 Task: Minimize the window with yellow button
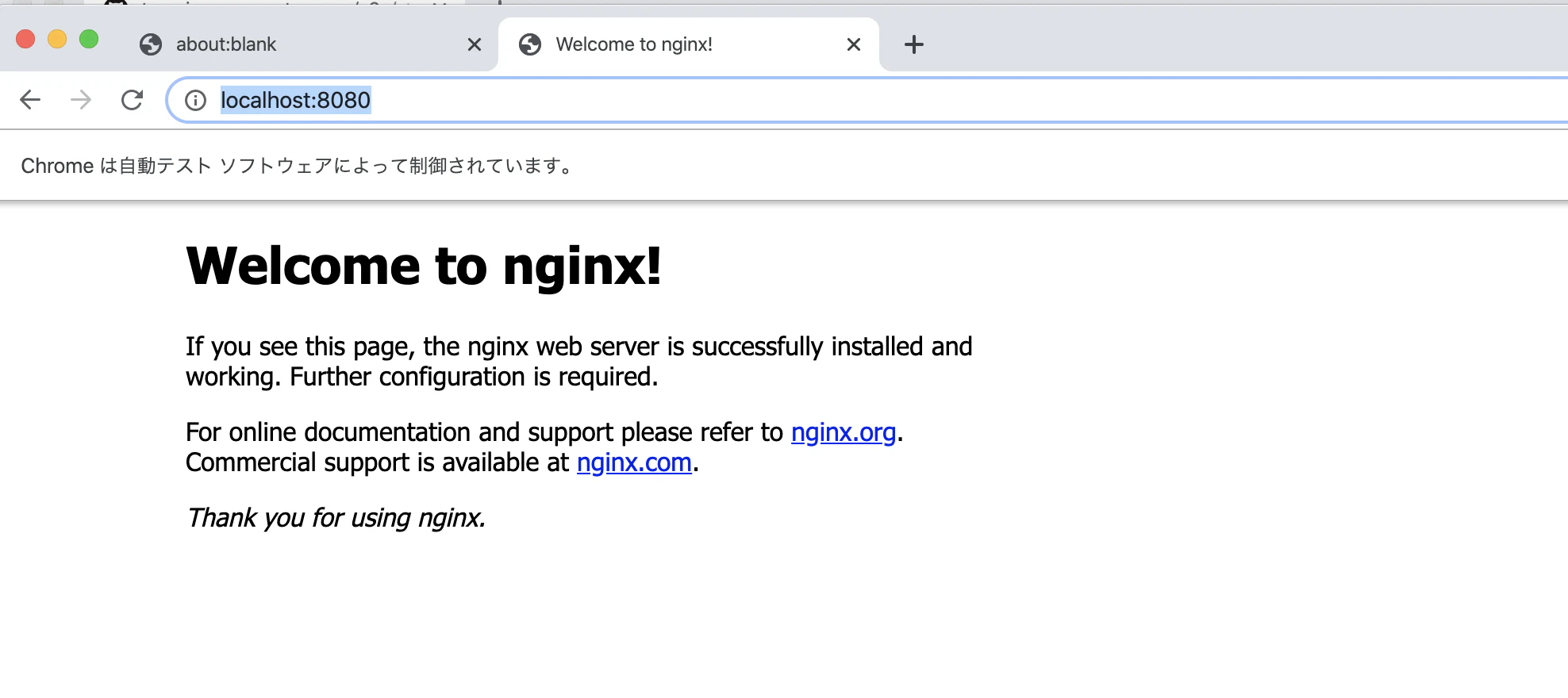tap(57, 39)
